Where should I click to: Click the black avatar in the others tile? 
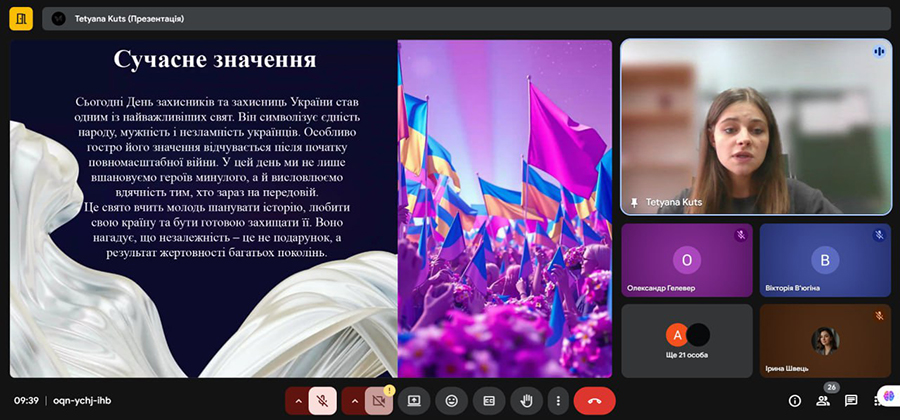(x=698, y=335)
